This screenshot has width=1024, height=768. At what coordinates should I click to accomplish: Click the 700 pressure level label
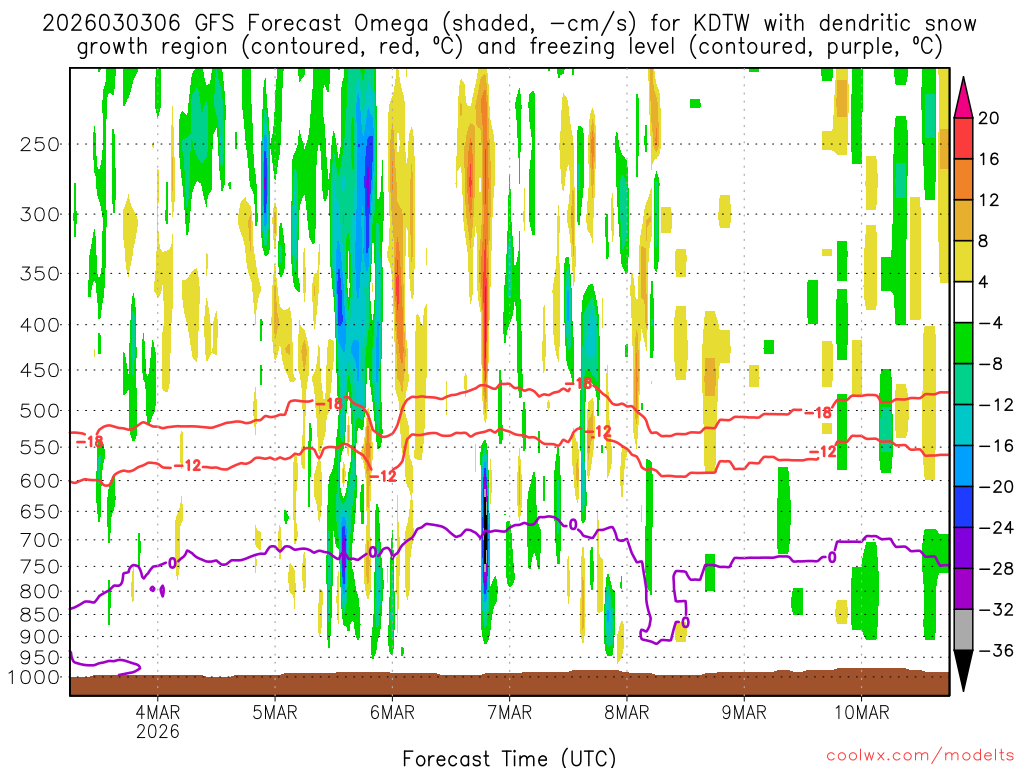click(40, 541)
